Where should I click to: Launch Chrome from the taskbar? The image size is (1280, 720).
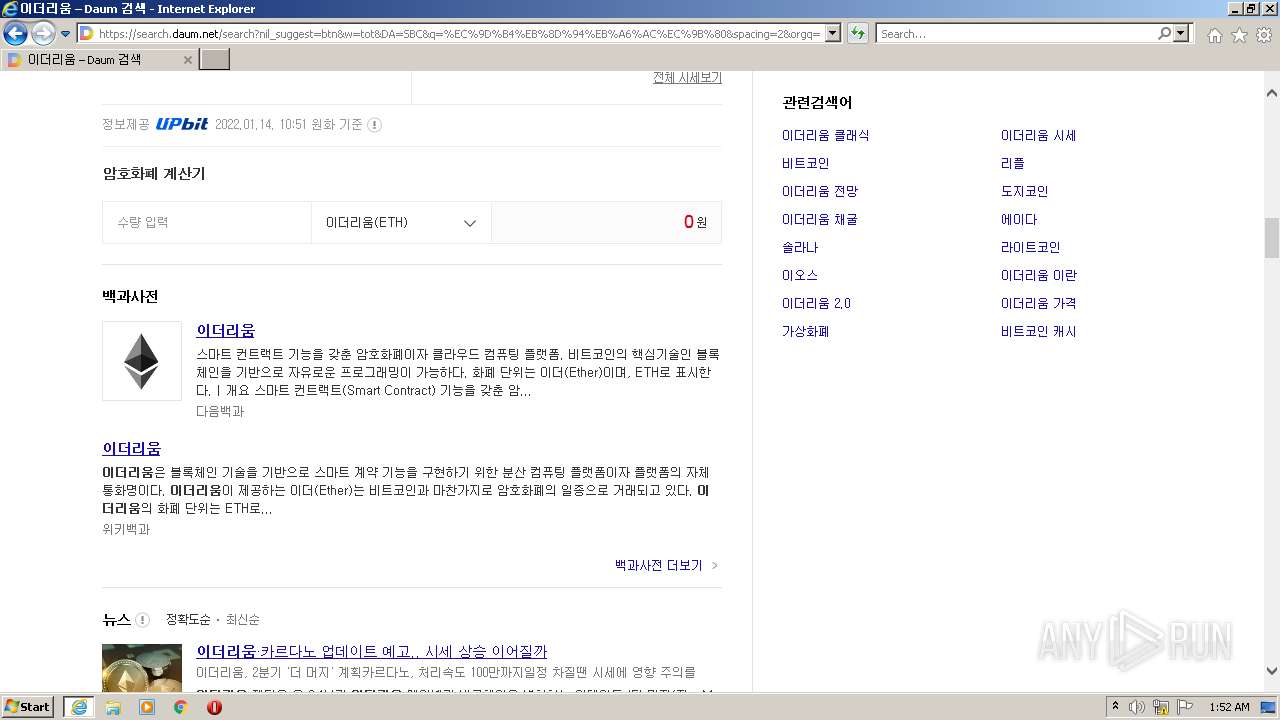(181, 707)
